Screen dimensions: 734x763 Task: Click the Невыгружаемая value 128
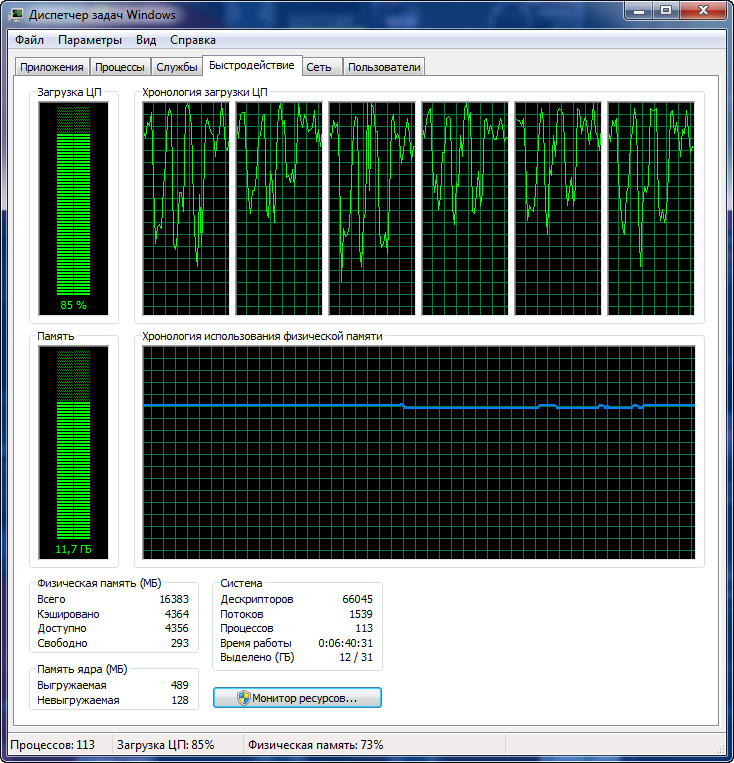[180, 700]
